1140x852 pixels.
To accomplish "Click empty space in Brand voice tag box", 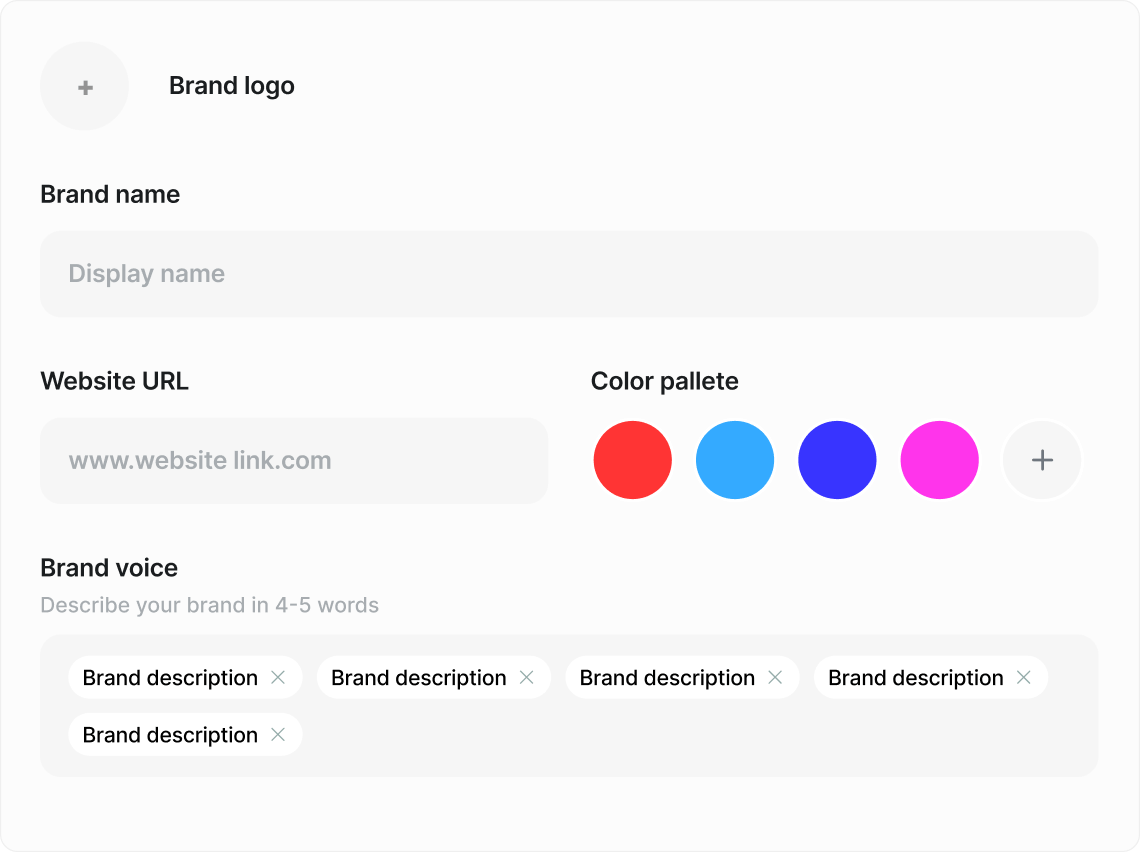I will click(700, 738).
